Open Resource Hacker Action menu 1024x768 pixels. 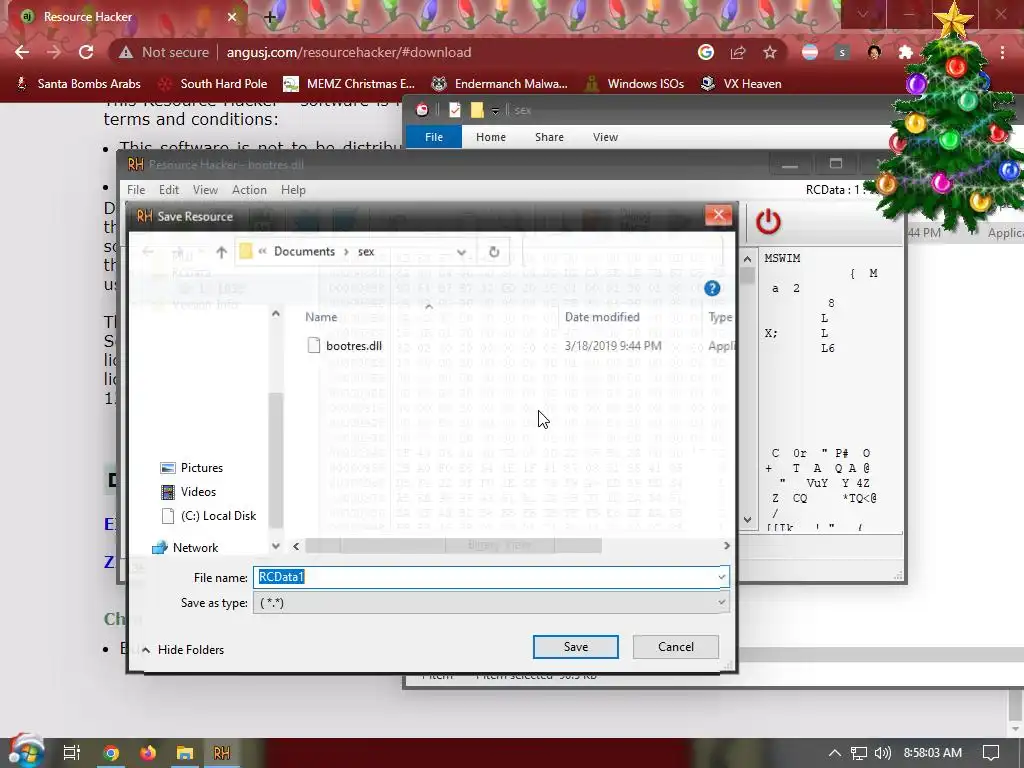pyautogui.click(x=249, y=190)
